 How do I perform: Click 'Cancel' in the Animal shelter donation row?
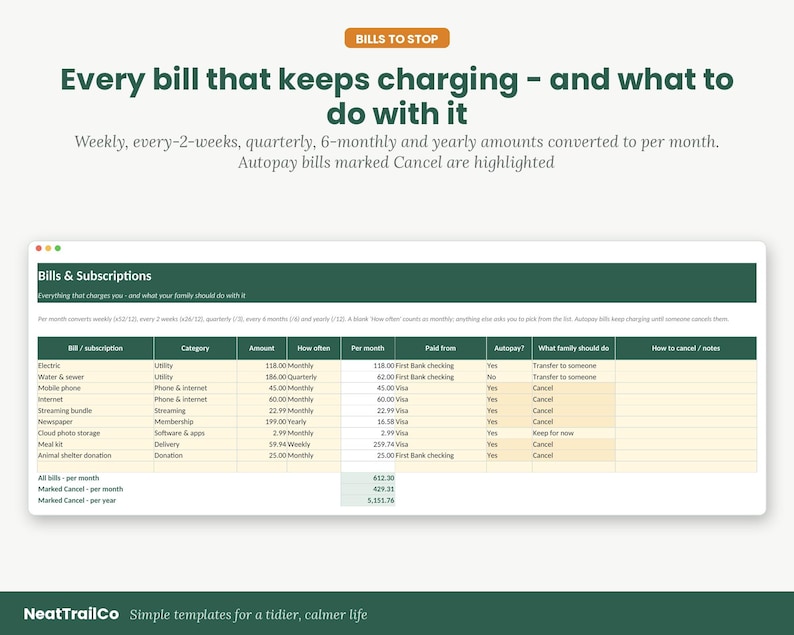(574, 455)
